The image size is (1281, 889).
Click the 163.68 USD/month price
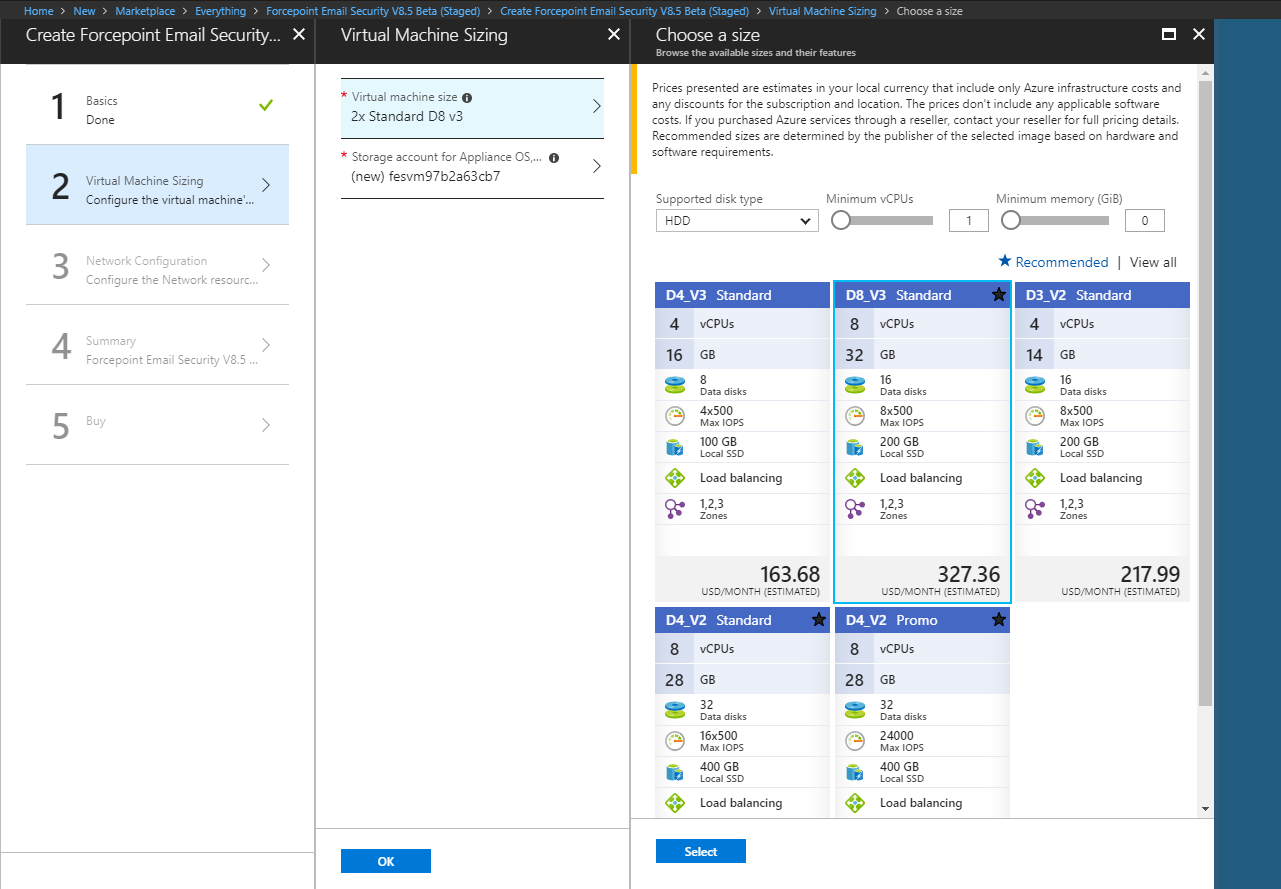pos(790,574)
